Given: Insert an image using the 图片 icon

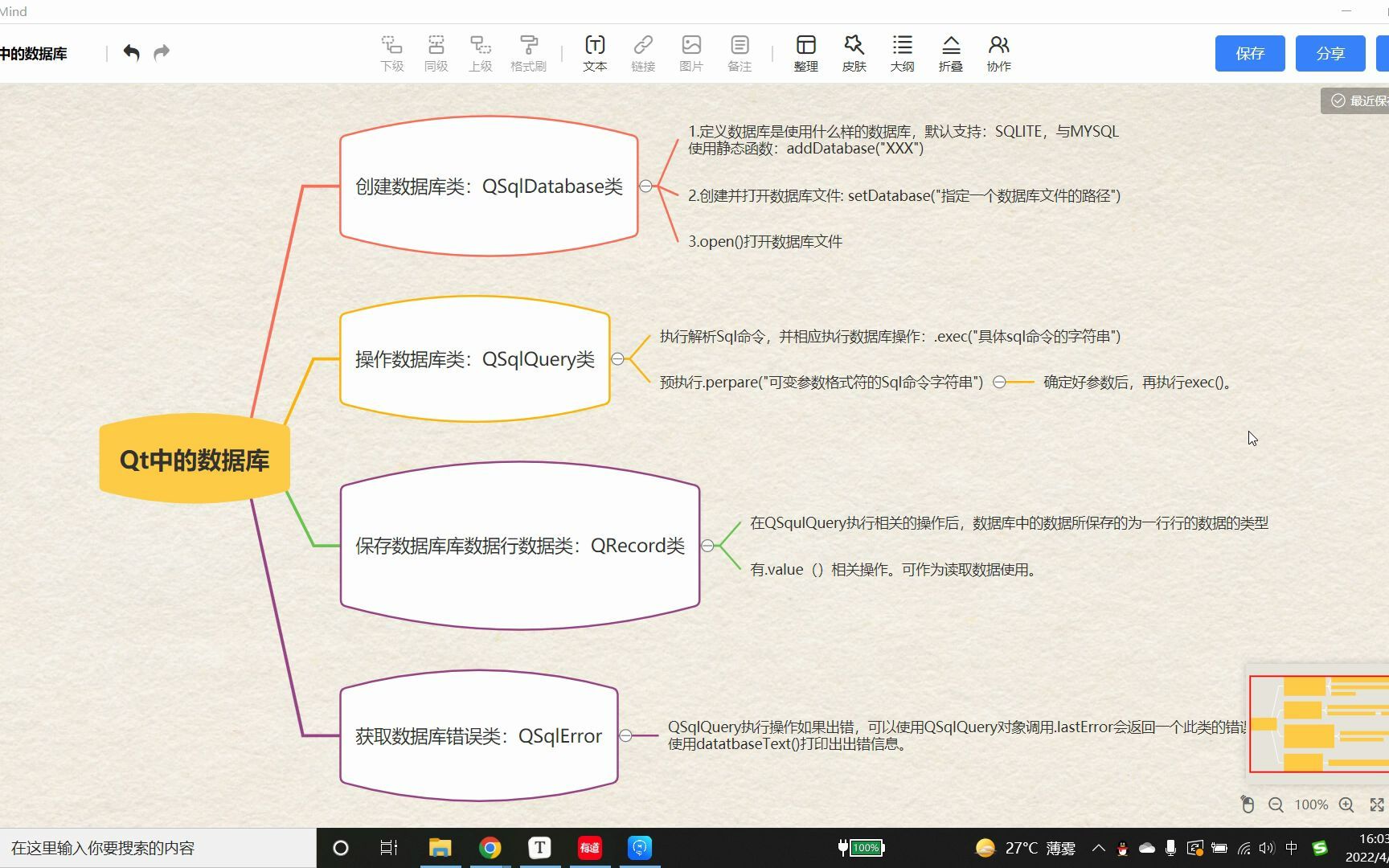Looking at the screenshot, I should pyautogui.click(x=690, y=52).
